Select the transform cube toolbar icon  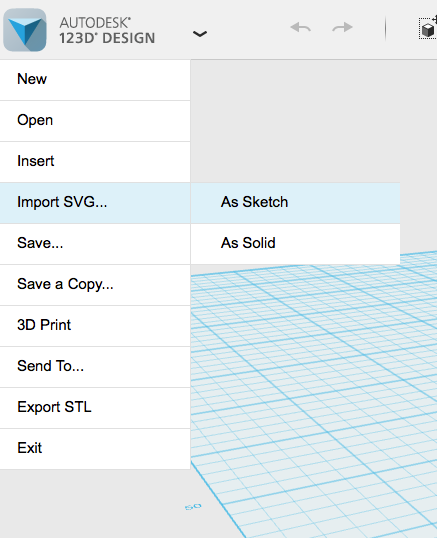pyautogui.click(x=428, y=28)
